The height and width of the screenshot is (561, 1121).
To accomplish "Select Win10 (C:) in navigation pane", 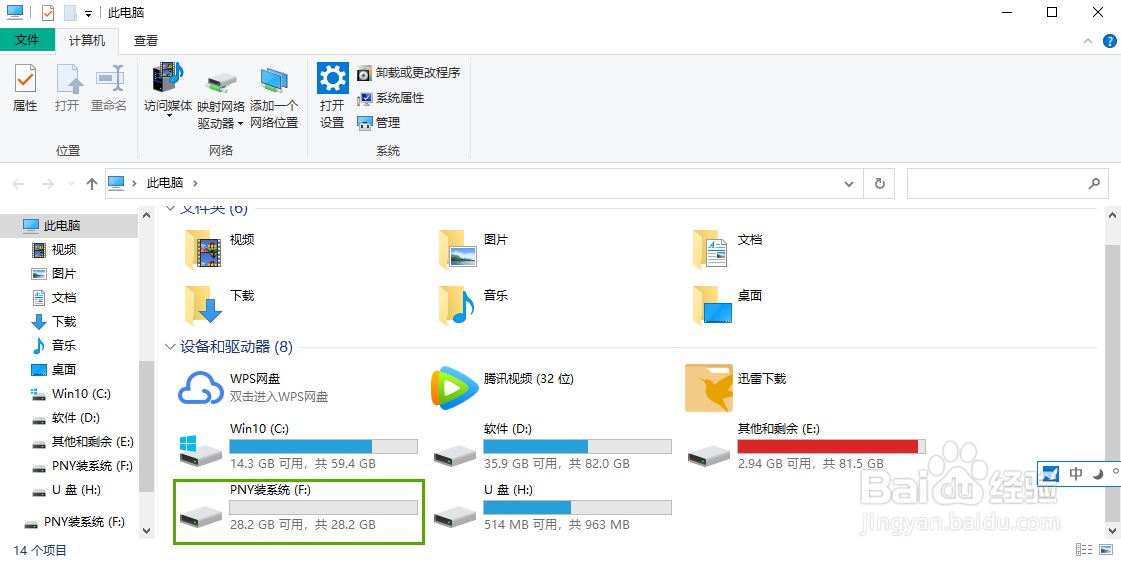I will pyautogui.click(x=81, y=394).
